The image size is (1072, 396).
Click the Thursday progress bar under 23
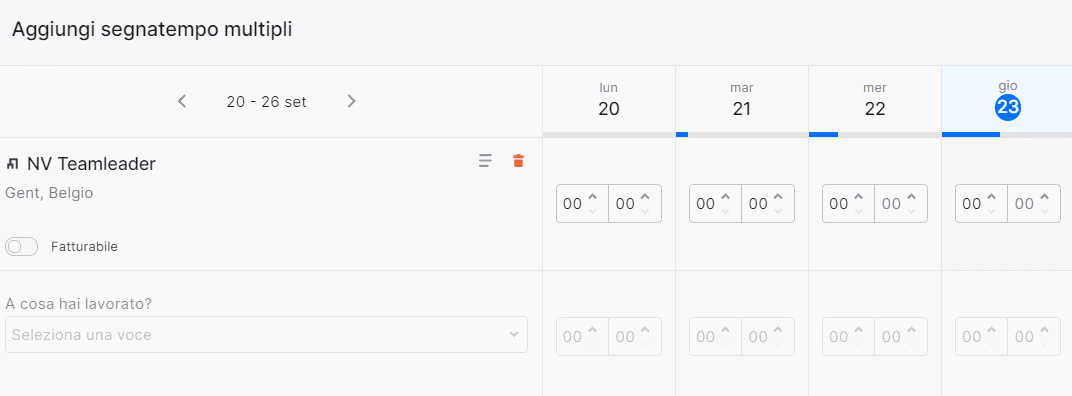(x=1007, y=135)
